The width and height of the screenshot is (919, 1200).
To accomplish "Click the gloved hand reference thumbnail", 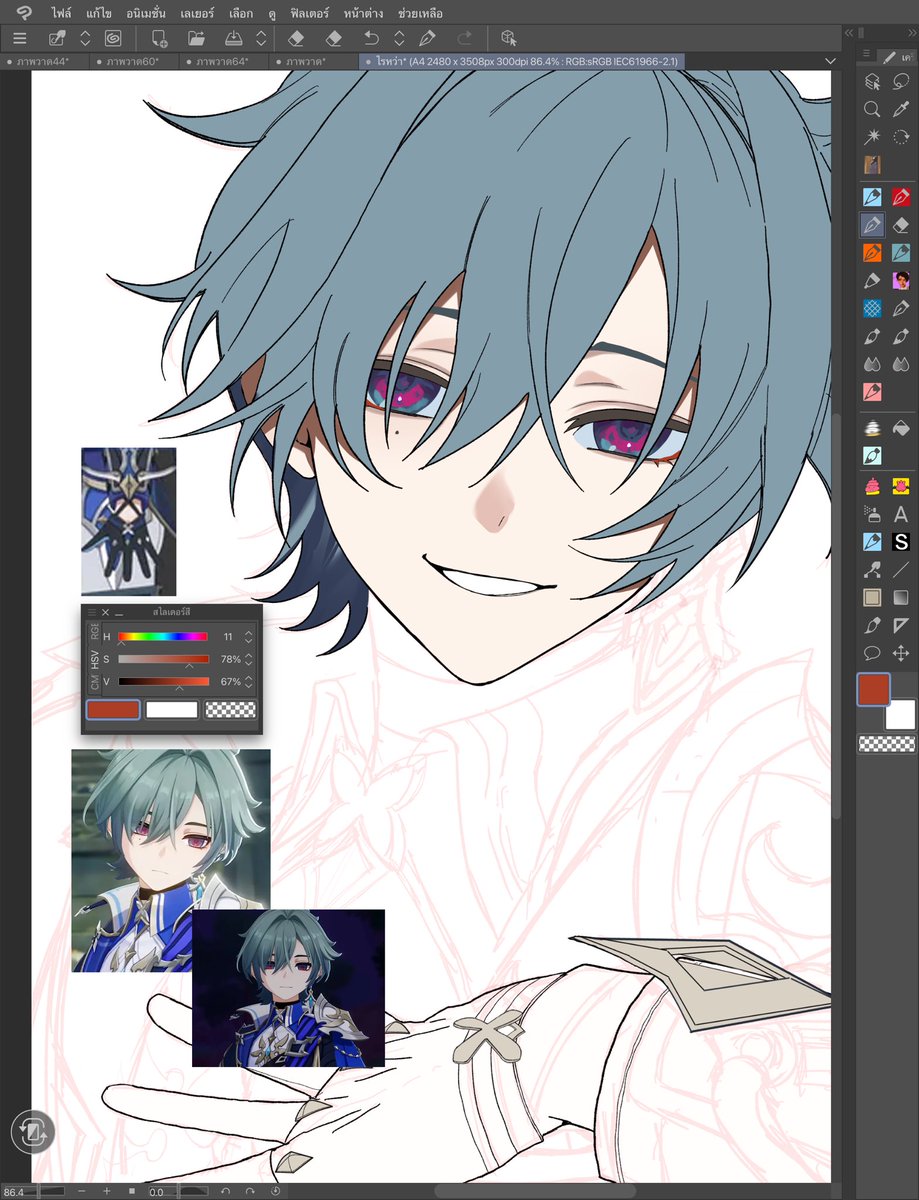I will tap(129, 522).
